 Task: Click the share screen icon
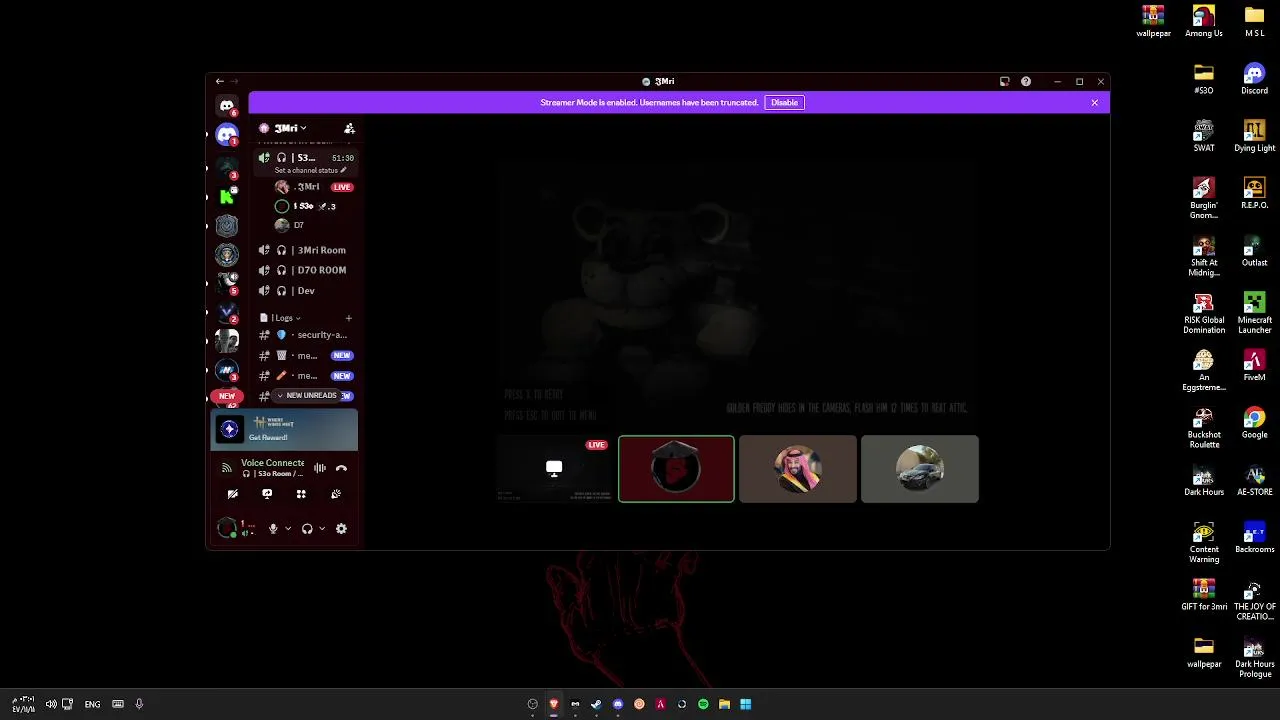267,494
